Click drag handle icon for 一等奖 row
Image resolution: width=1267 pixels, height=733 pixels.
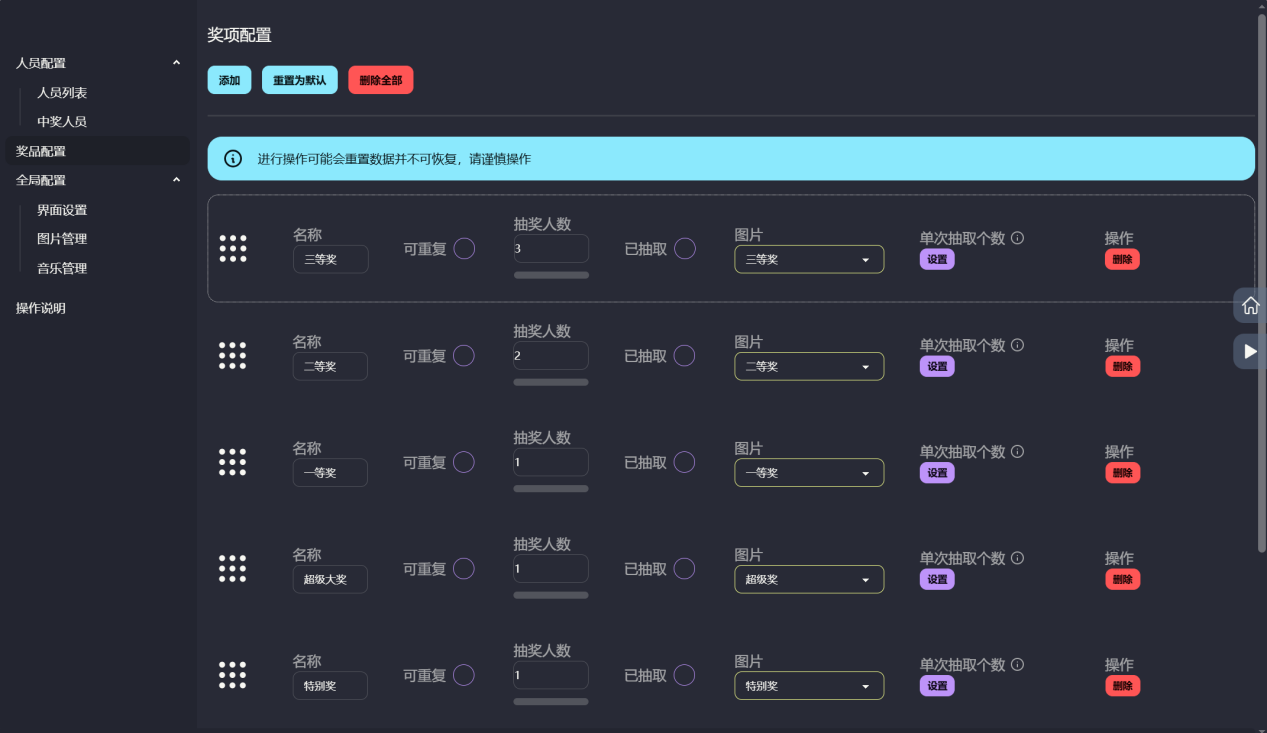[x=233, y=462]
